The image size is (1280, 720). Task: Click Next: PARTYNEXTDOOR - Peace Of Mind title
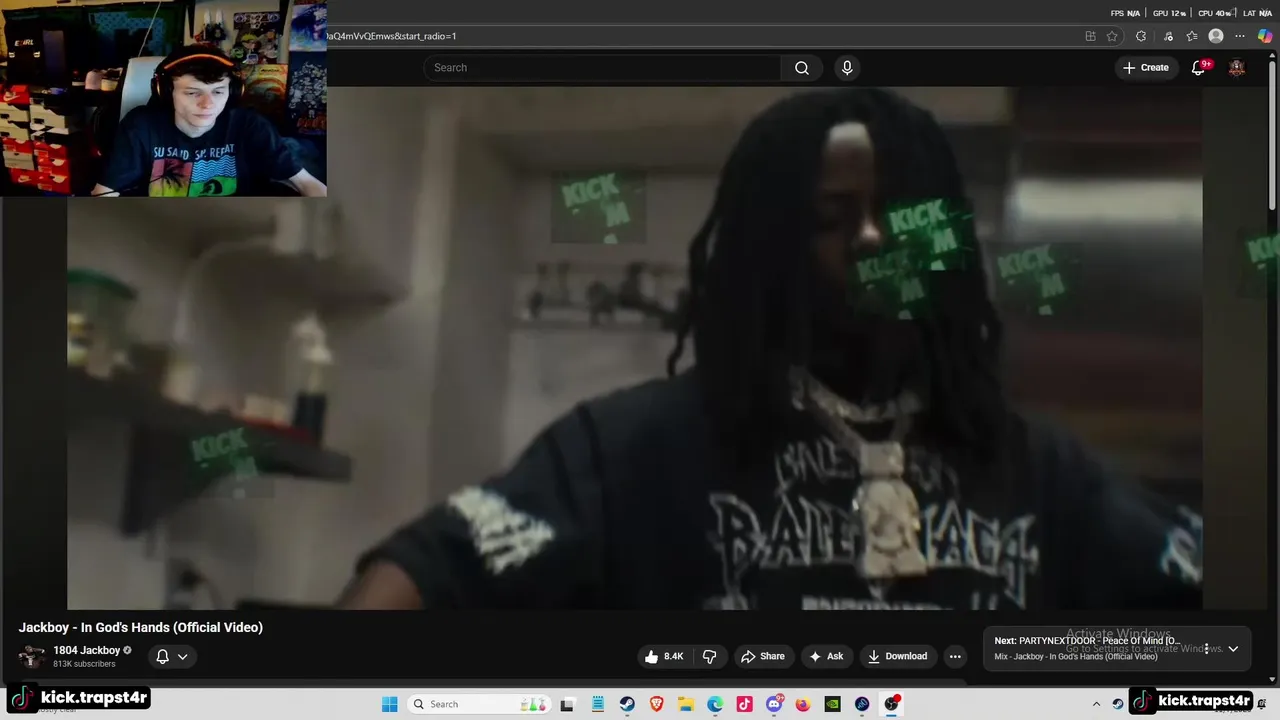tap(1087, 641)
